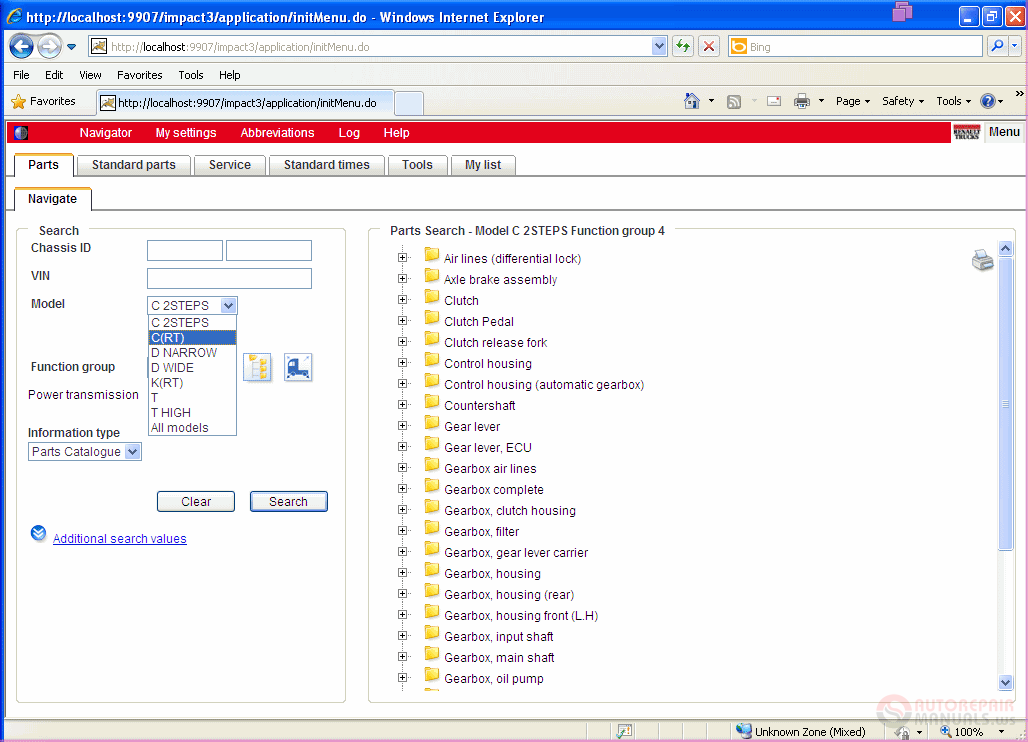Select T HIGH from Model list
This screenshot has height=742, width=1028.
pos(171,412)
